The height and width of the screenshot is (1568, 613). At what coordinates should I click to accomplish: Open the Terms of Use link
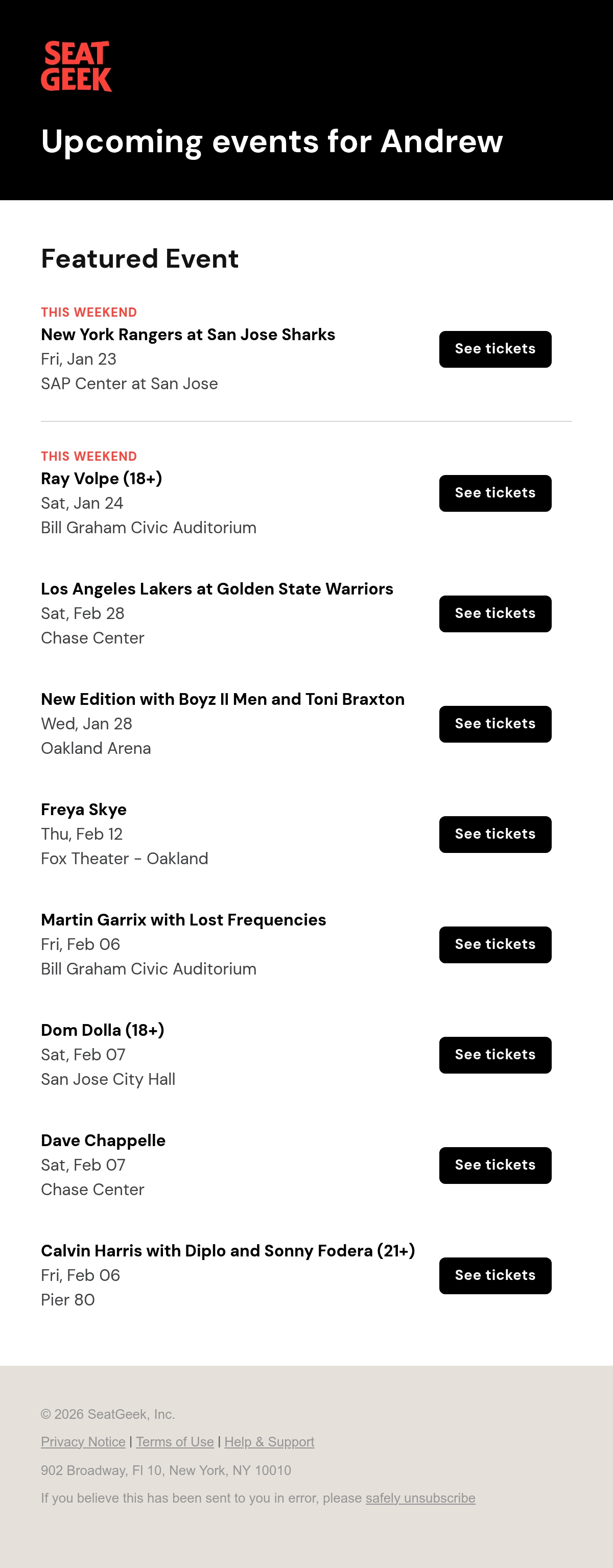(x=175, y=1442)
